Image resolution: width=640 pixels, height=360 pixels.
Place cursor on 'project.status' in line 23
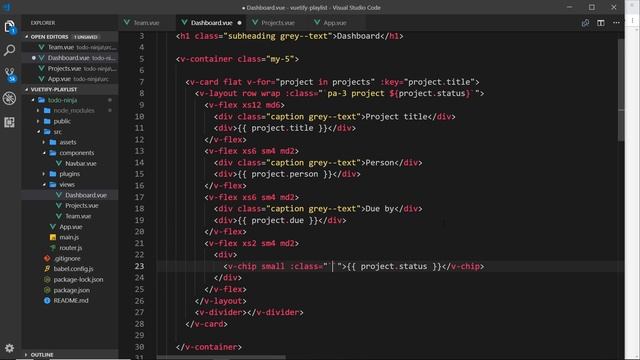(x=393, y=266)
